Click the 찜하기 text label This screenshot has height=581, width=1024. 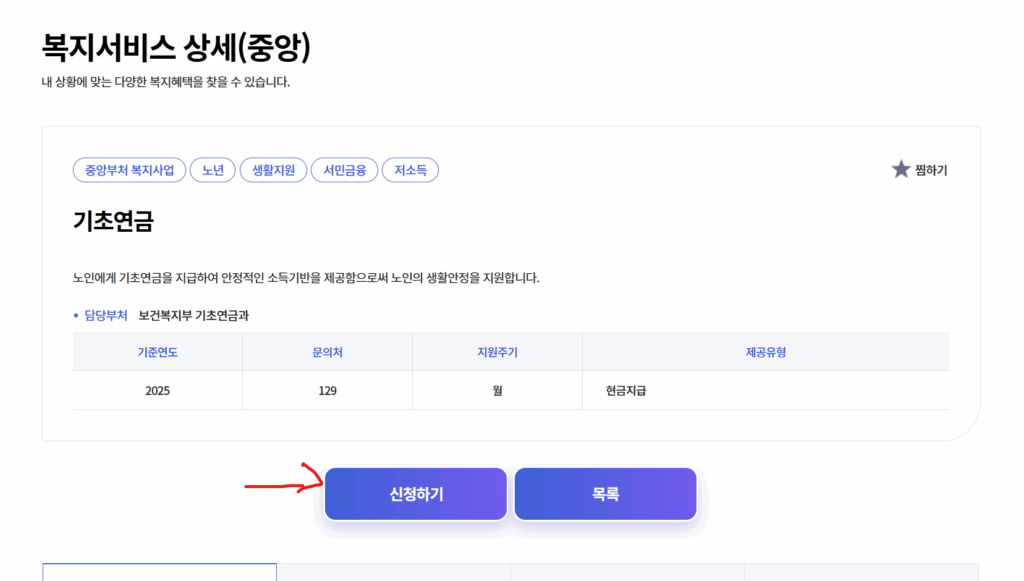pos(931,171)
